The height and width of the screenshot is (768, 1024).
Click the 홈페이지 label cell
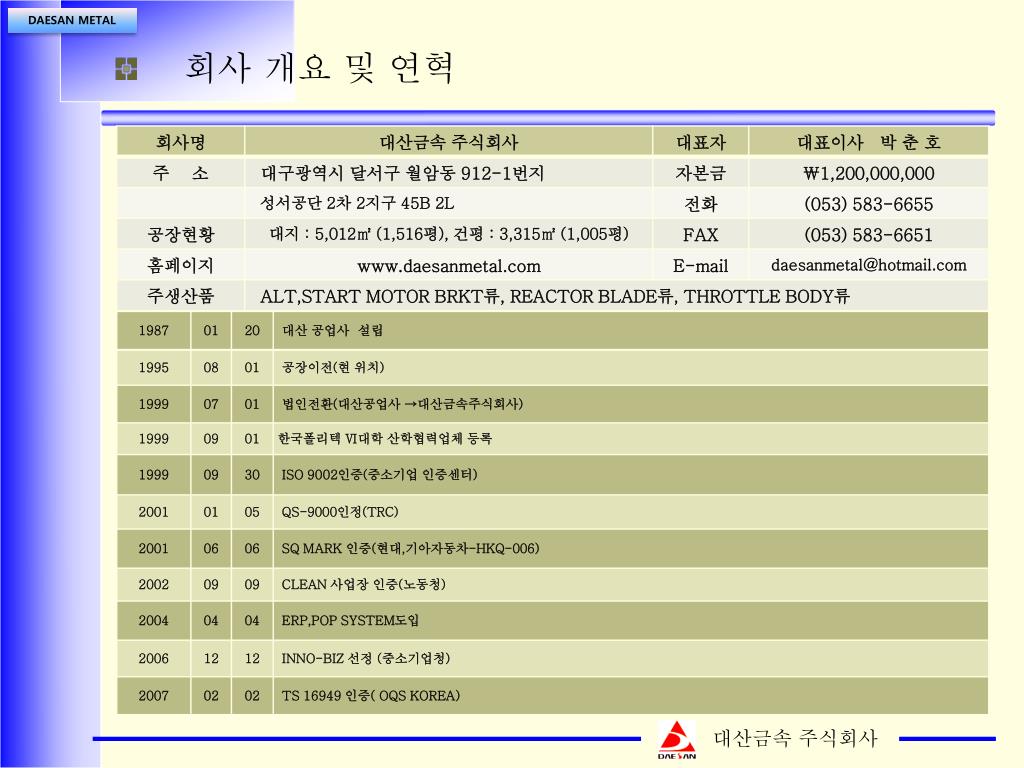(x=180, y=265)
